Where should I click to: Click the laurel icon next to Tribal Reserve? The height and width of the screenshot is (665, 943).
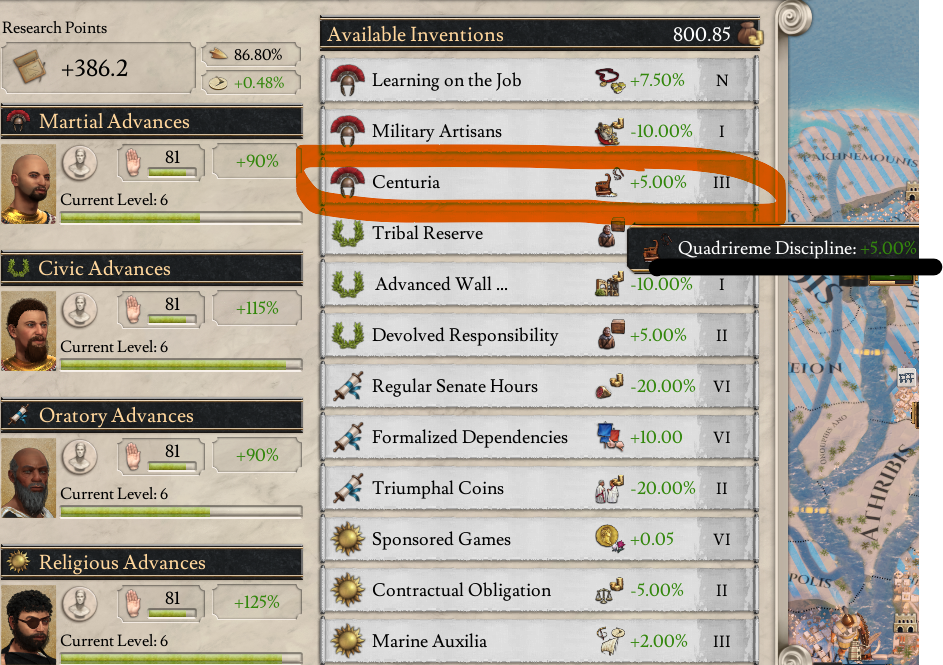click(347, 233)
